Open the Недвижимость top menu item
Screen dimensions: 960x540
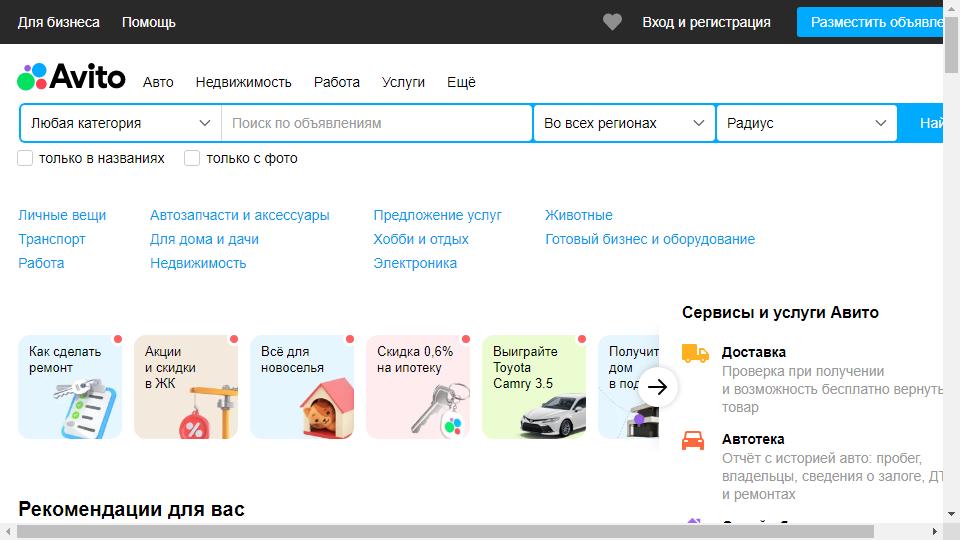244,82
